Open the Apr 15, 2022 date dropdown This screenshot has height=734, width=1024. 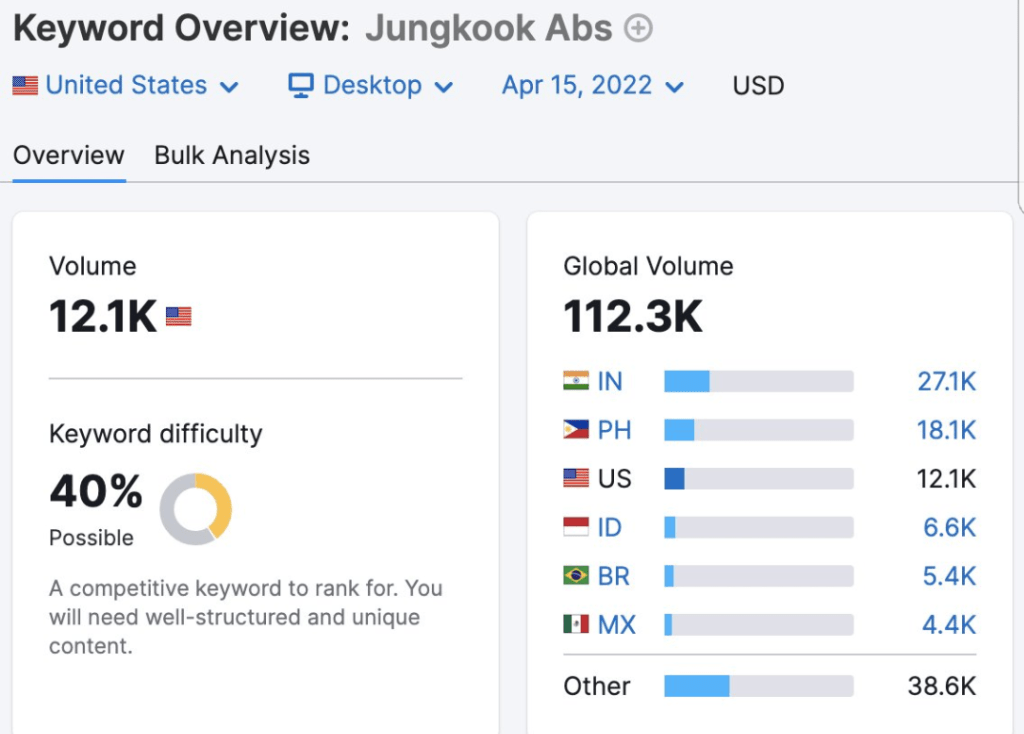[592, 86]
